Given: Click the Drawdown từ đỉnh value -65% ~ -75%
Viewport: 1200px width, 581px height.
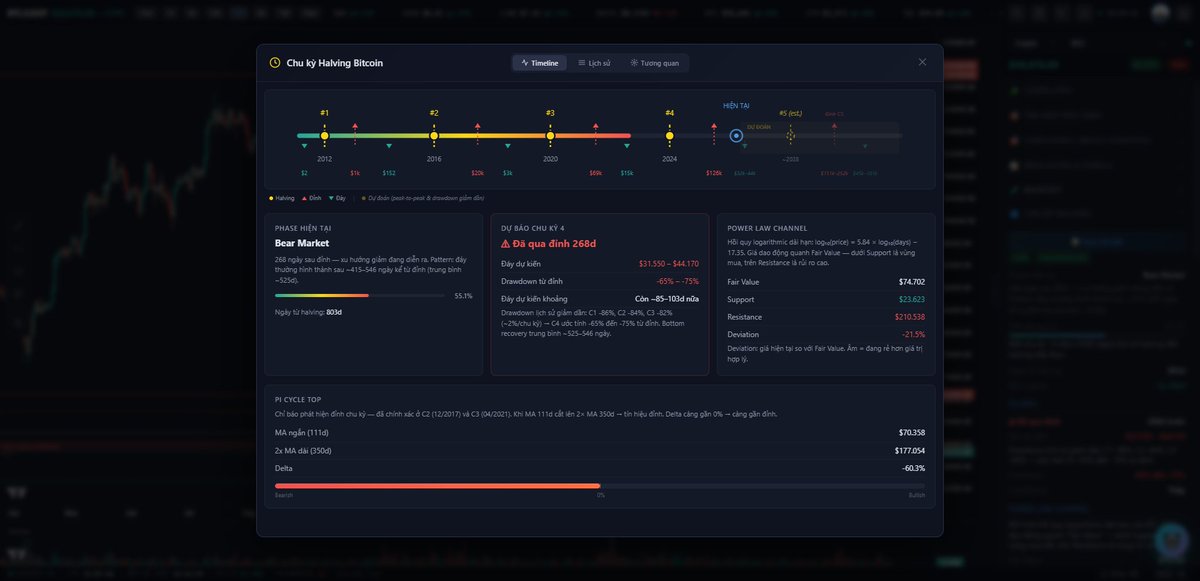Looking at the screenshot, I should [677, 281].
